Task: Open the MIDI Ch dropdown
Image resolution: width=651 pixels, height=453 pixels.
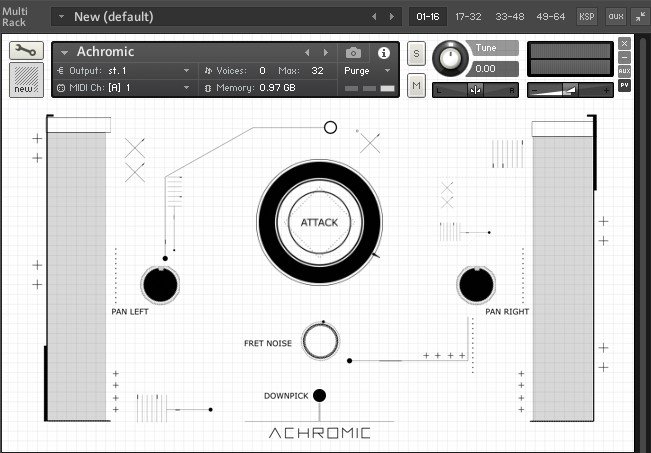Action: click(x=186, y=88)
